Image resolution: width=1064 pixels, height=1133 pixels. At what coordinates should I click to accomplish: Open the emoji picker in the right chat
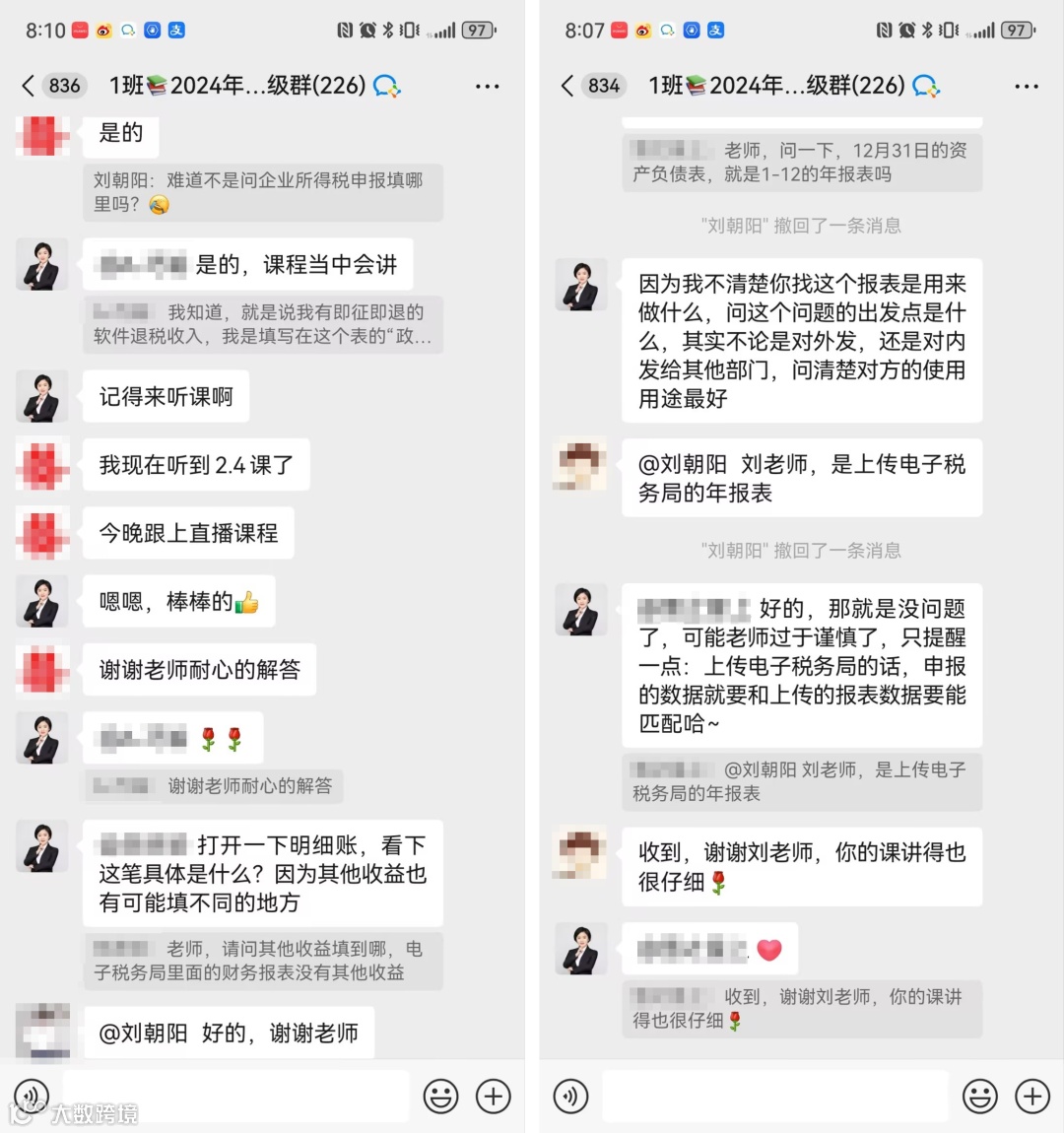(979, 1097)
